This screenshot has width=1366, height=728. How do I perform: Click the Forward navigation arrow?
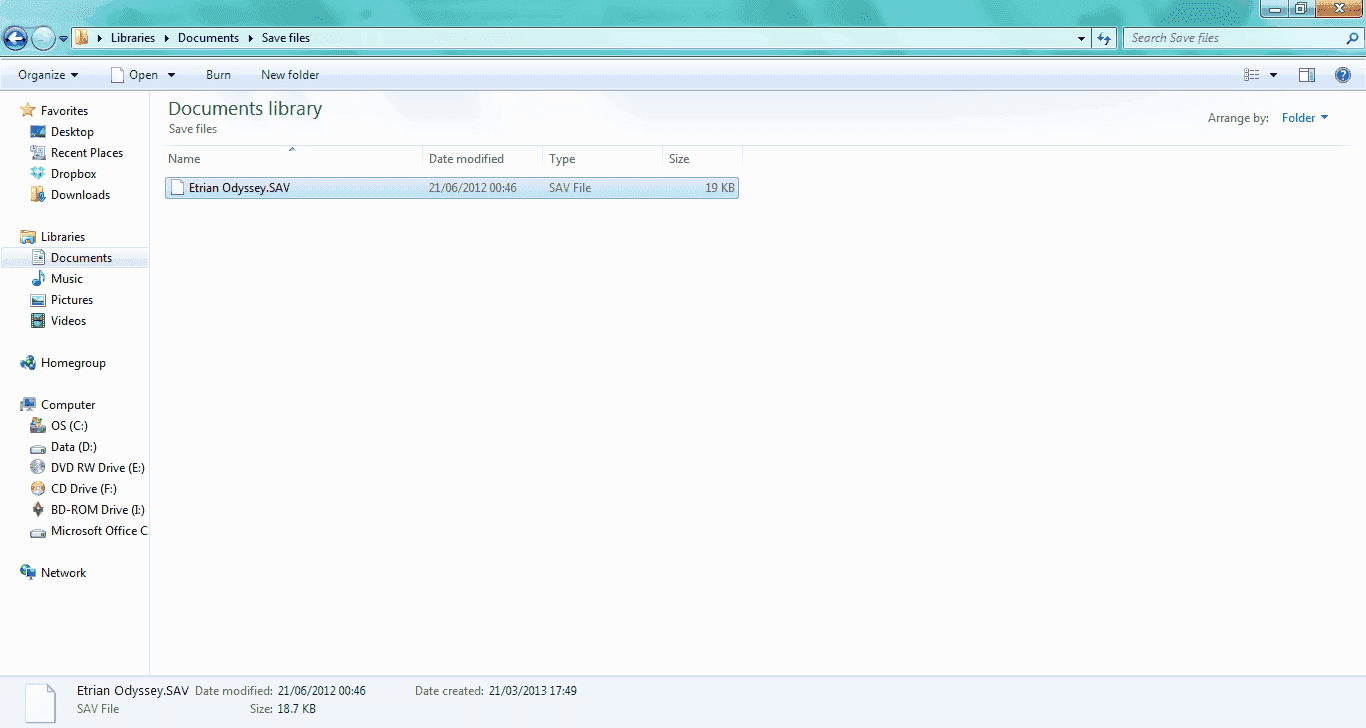coord(43,38)
